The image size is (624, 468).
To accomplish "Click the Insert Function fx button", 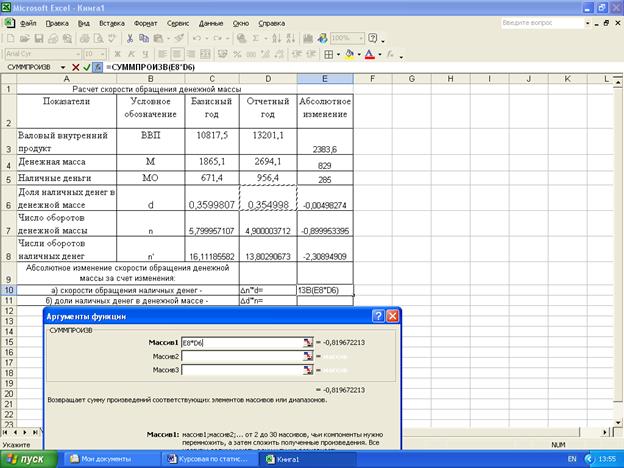I will pos(98,66).
